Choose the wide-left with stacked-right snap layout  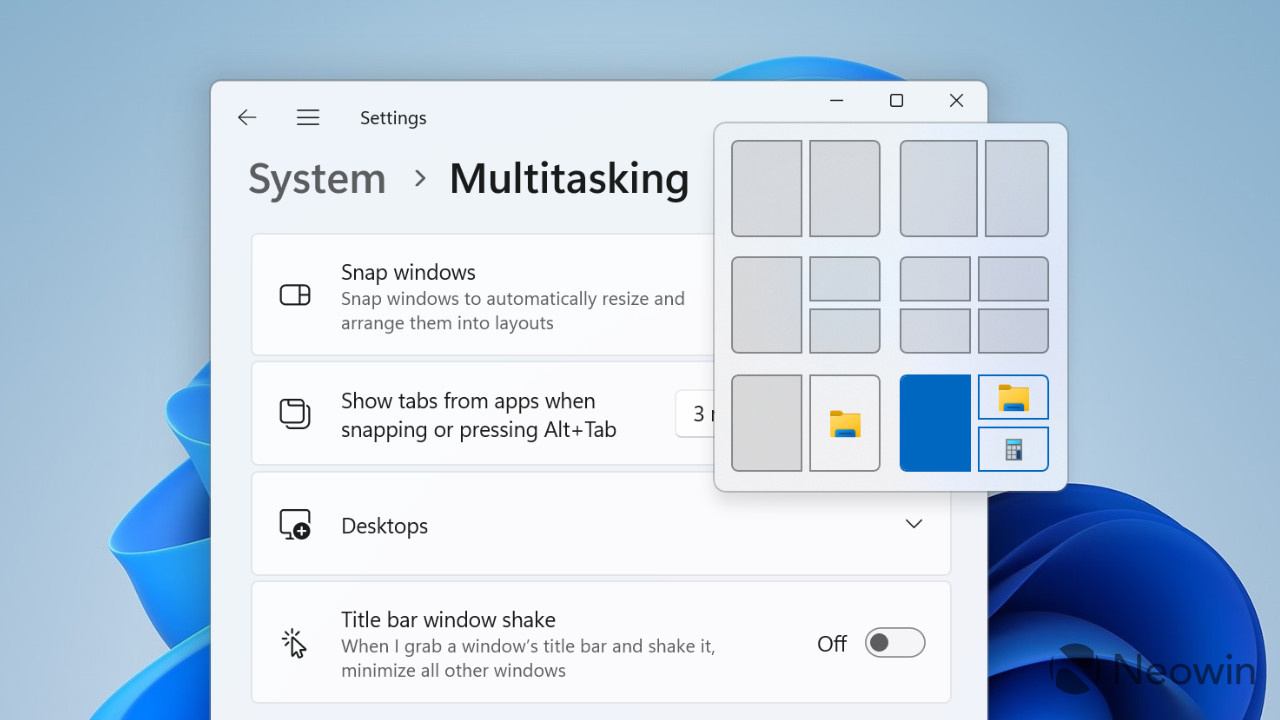[x=805, y=305]
